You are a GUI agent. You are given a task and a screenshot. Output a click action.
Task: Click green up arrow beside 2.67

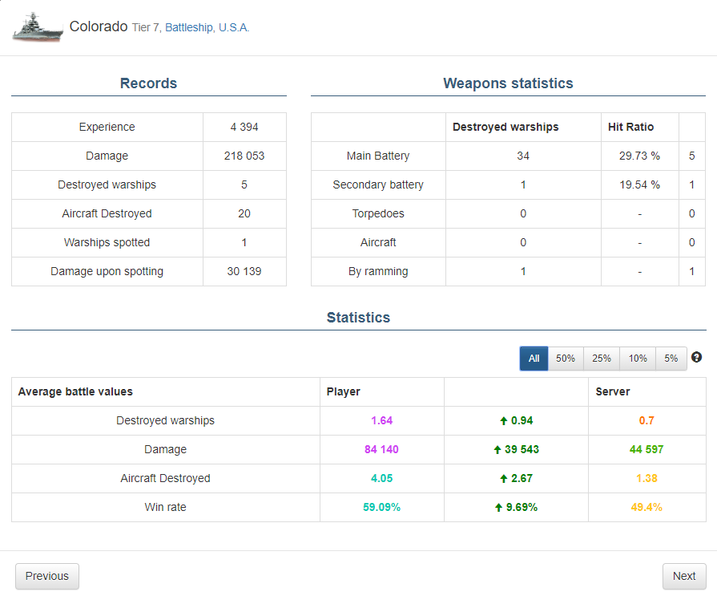click(502, 479)
